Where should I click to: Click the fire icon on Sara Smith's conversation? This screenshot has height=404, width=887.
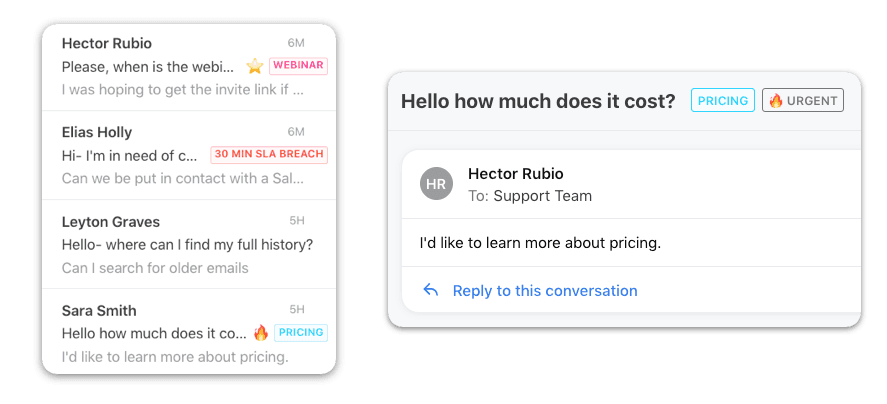[x=261, y=333]
